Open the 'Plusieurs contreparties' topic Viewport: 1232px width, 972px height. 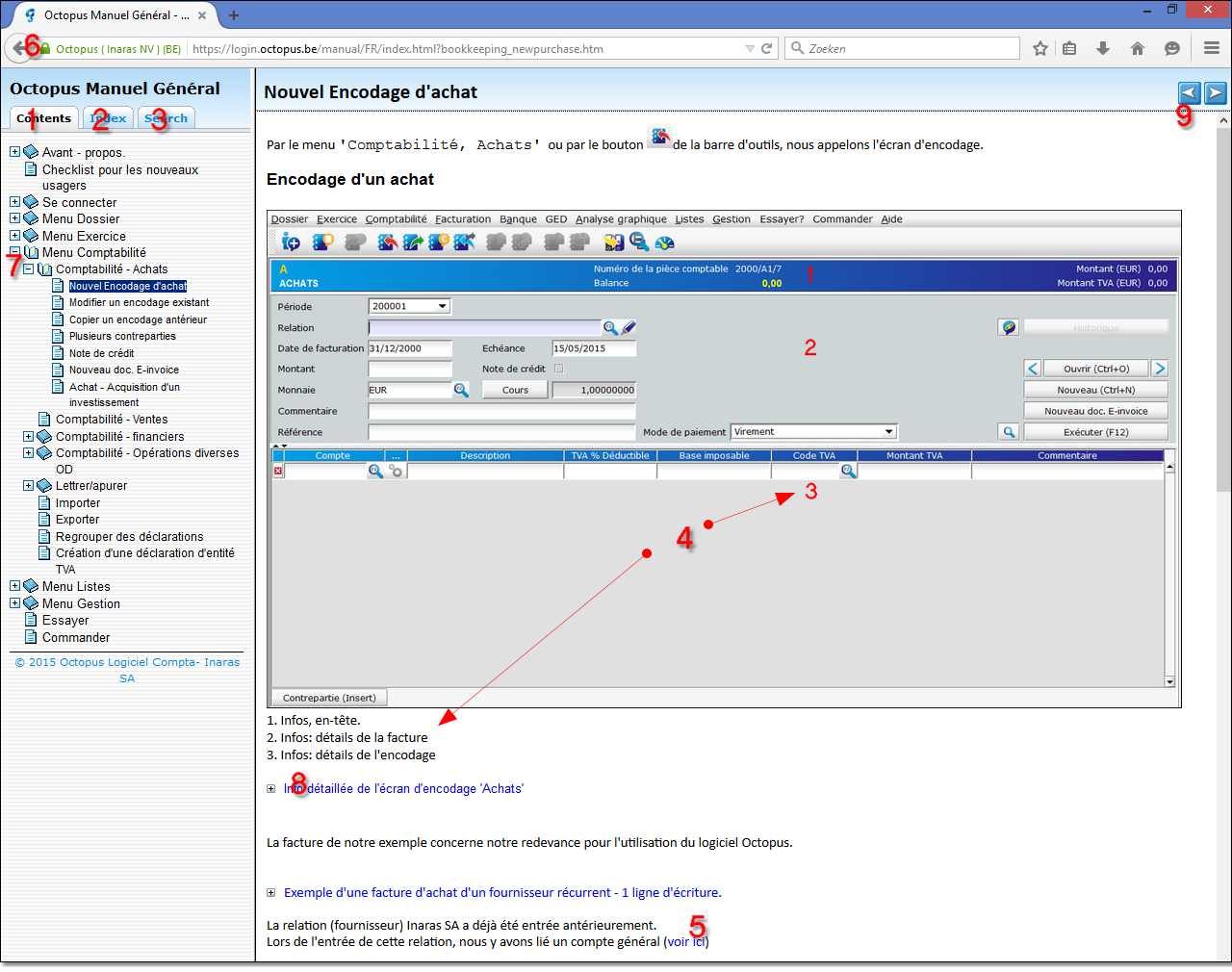coord(122,336)
